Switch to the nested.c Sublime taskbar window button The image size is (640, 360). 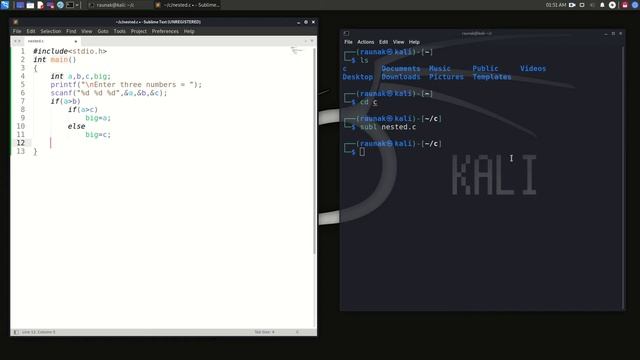(188, 5)
